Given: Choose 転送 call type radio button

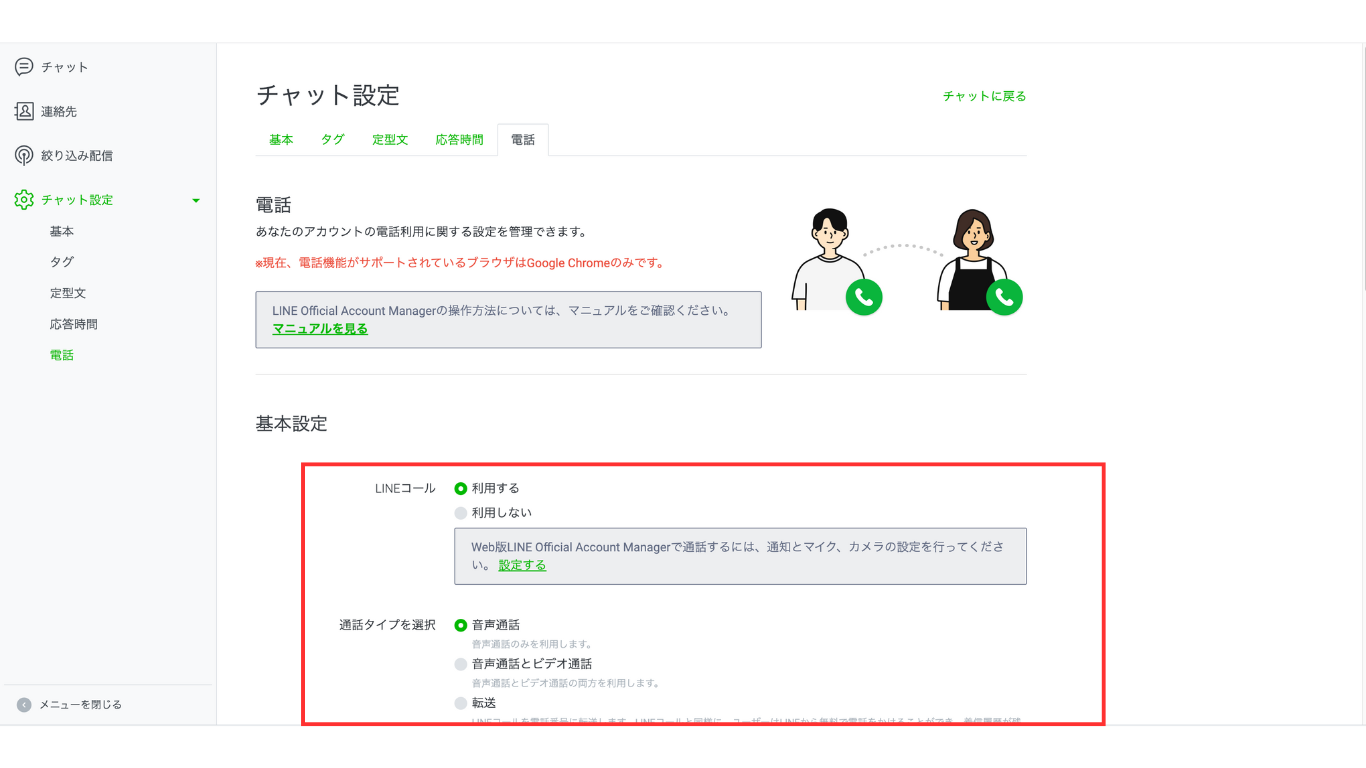Looking at the screenshot, I should (461, 703).
